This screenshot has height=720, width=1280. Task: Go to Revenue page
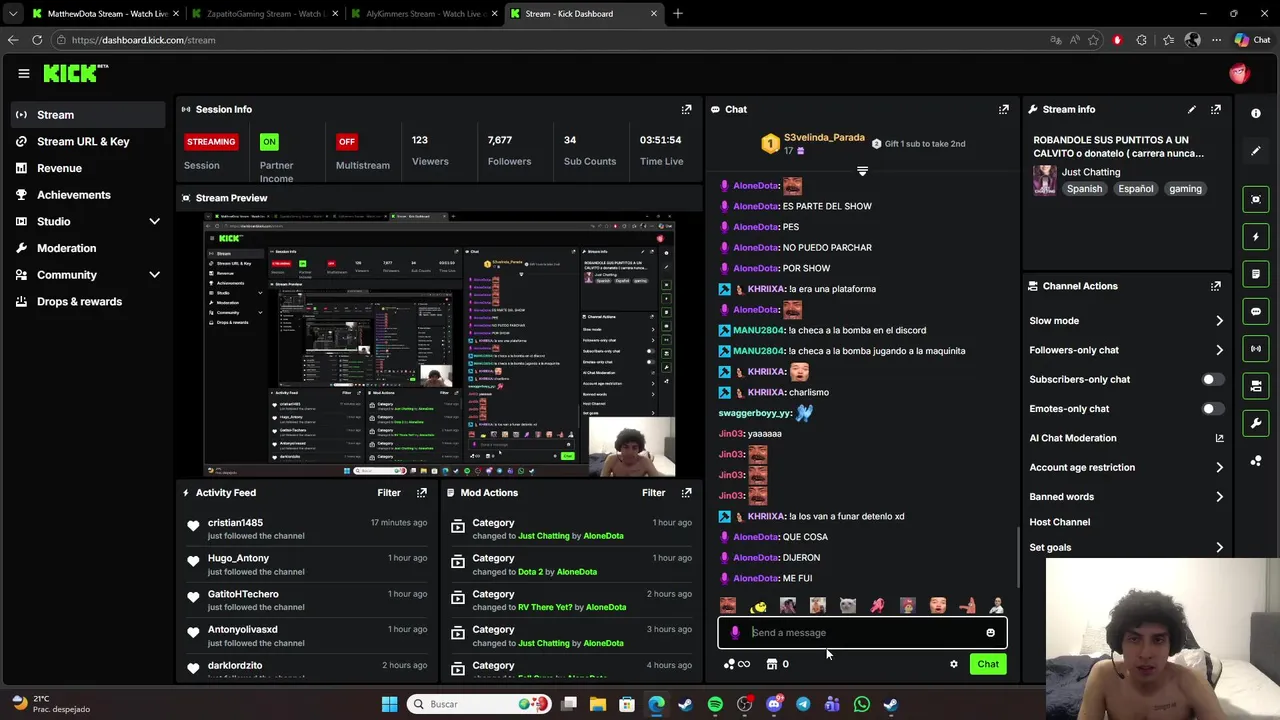point(88,168)
